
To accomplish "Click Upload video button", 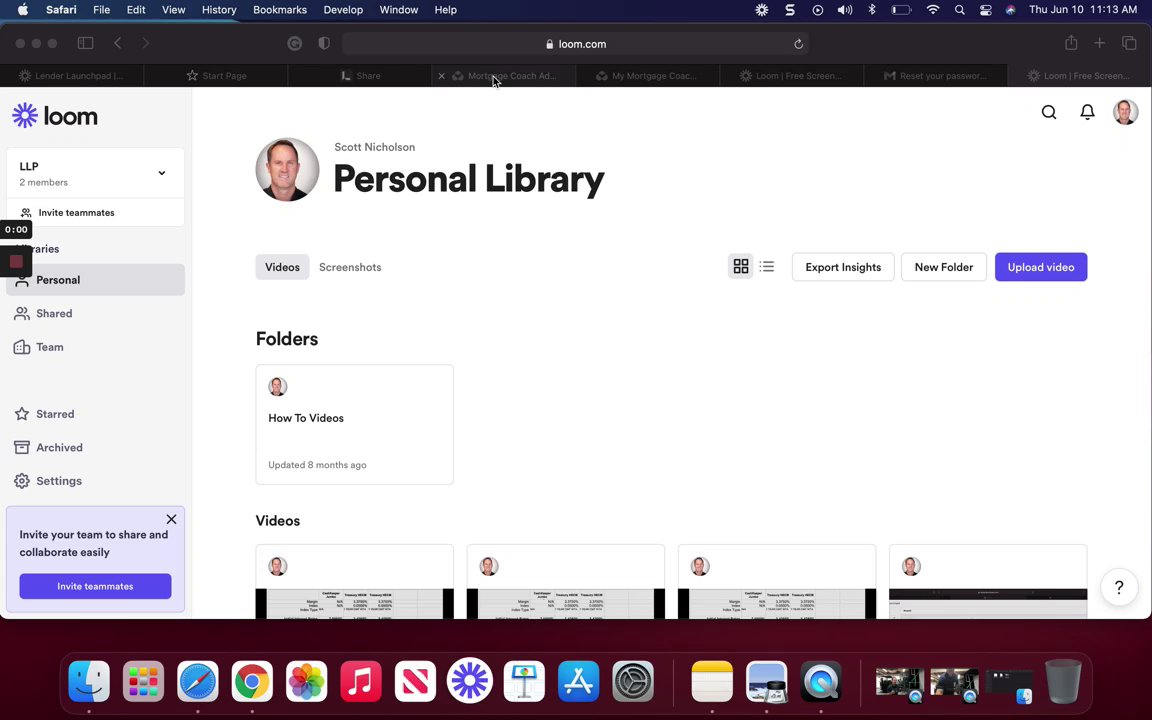I will click(x=1041, y=267).
